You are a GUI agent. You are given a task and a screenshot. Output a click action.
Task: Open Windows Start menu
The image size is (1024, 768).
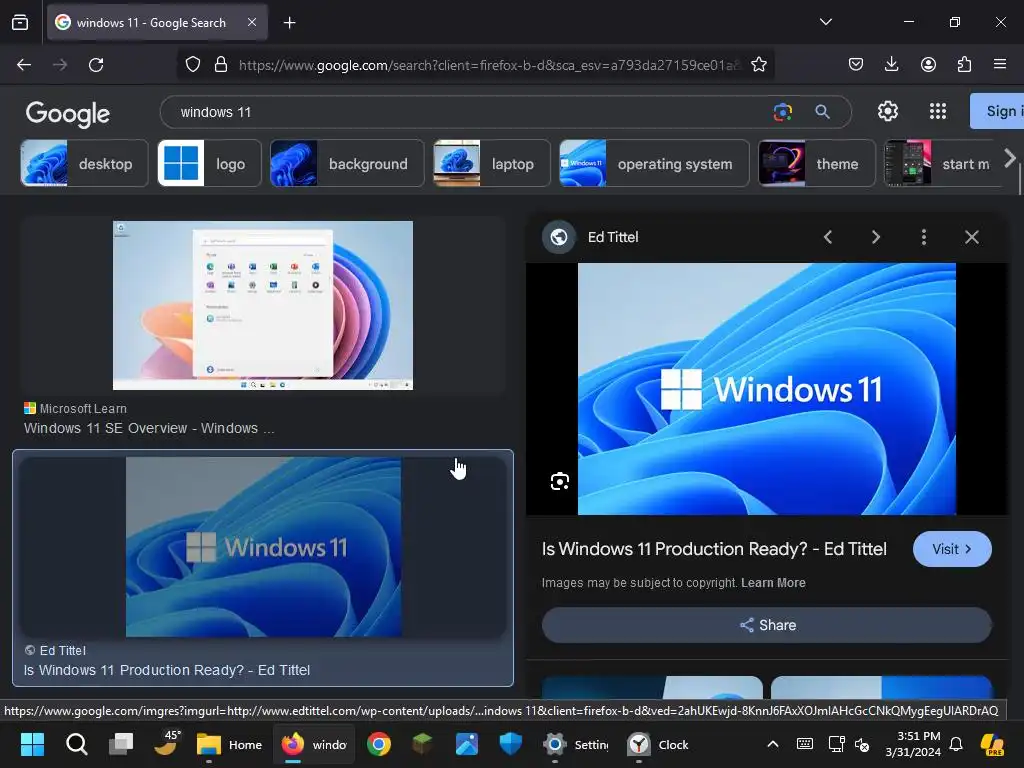(x=32, y=744)
